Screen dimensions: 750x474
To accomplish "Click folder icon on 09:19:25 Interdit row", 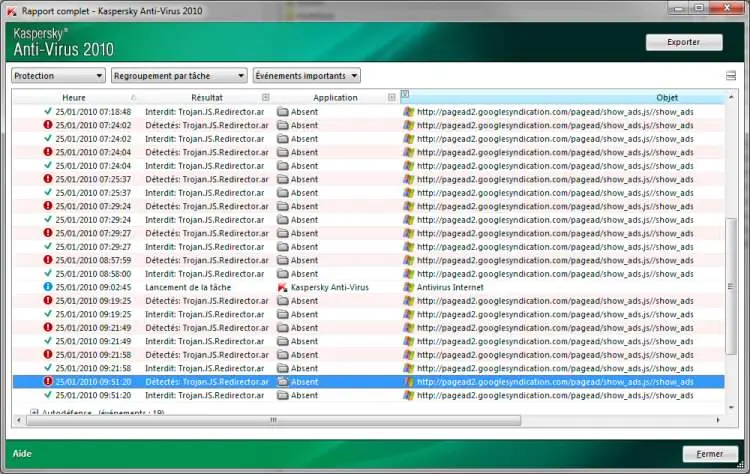I will pos(283,314).
